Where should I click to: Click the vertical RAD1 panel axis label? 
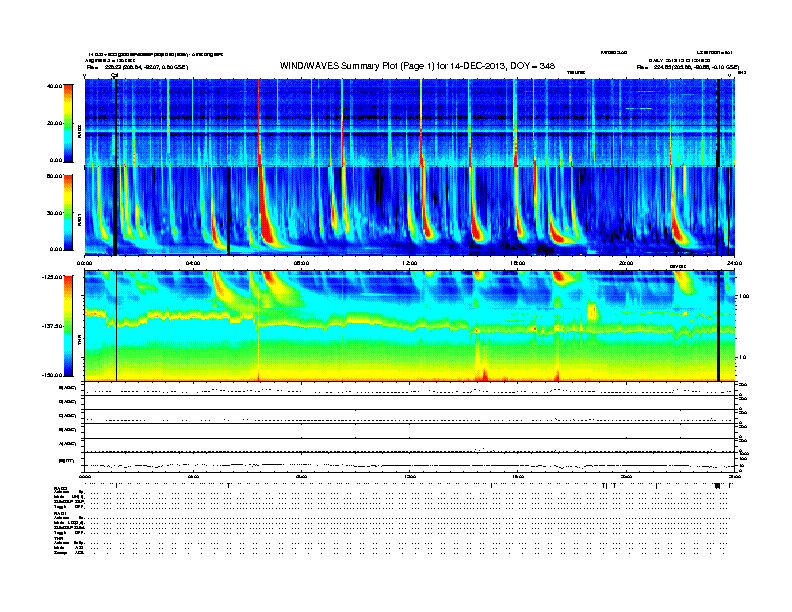coord(79,219)
